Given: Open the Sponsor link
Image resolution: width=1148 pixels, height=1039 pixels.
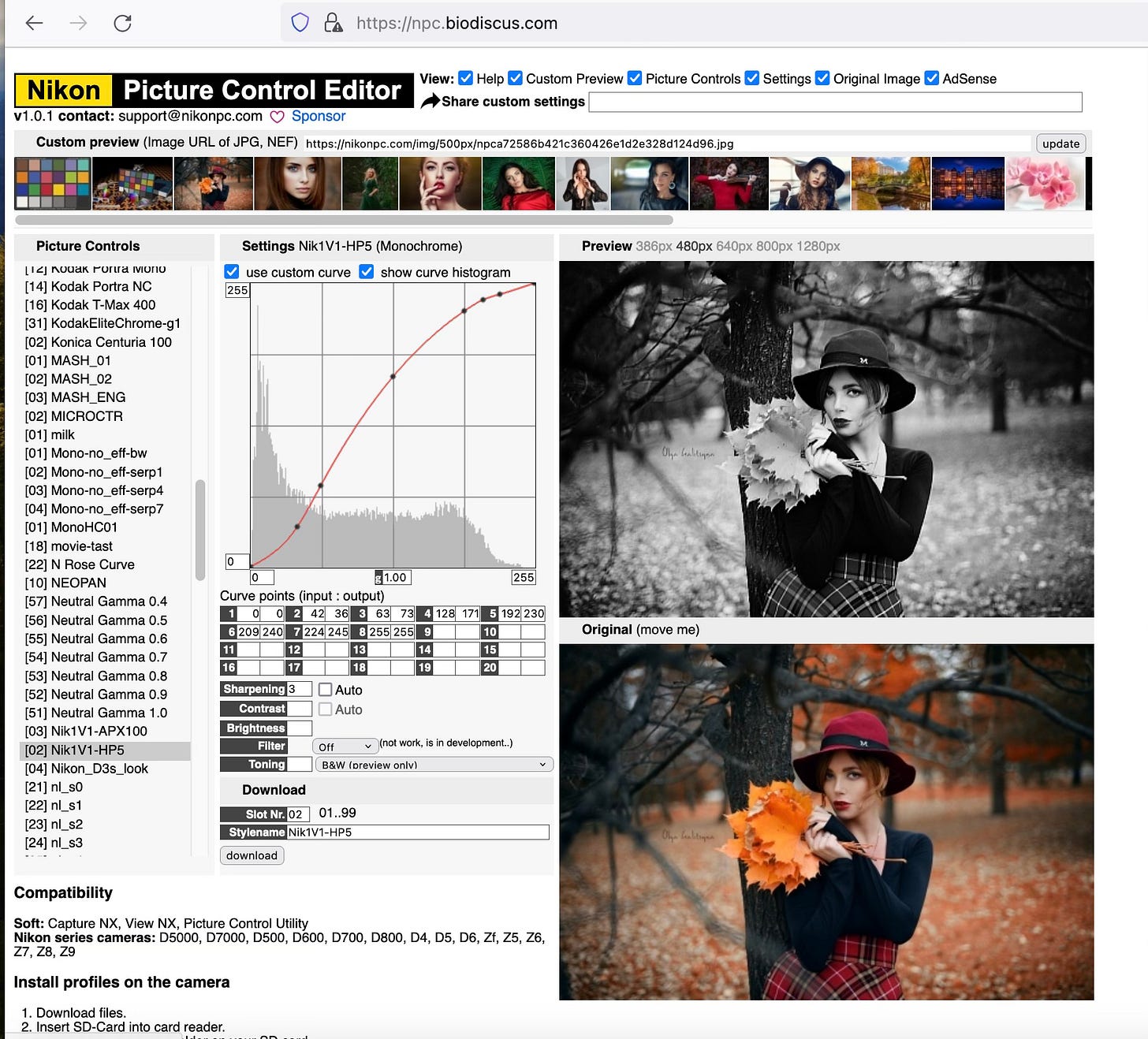Looking at the screenshot, I should (319, 116).
